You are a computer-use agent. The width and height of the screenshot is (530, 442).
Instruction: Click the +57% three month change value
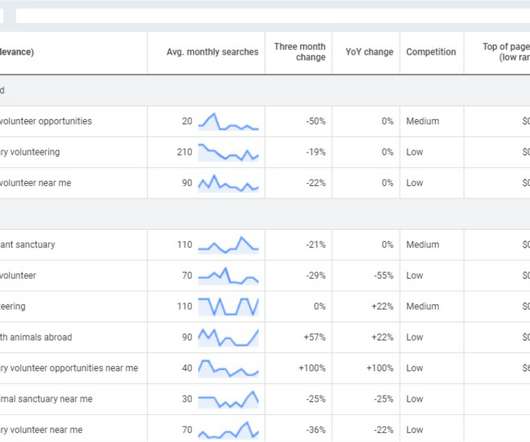click(x=315, y=337)
